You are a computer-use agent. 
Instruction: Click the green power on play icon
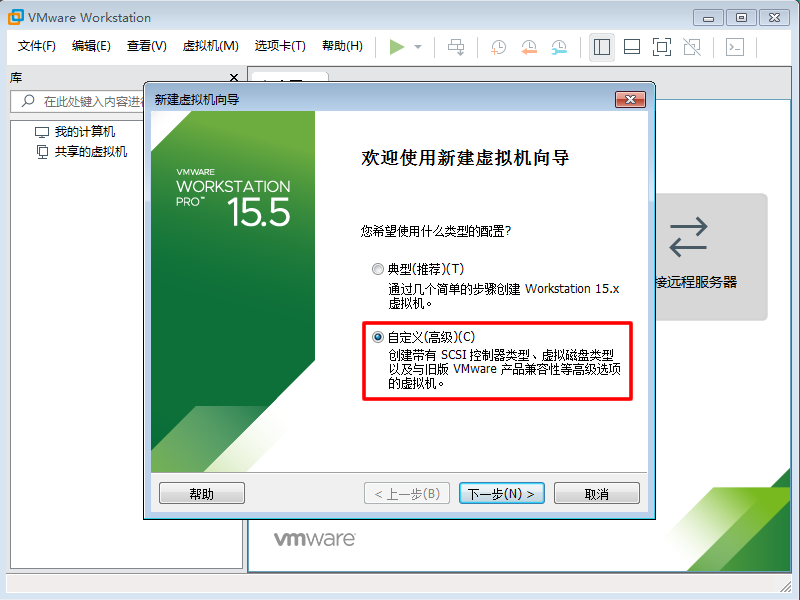[x=397, y=47]
